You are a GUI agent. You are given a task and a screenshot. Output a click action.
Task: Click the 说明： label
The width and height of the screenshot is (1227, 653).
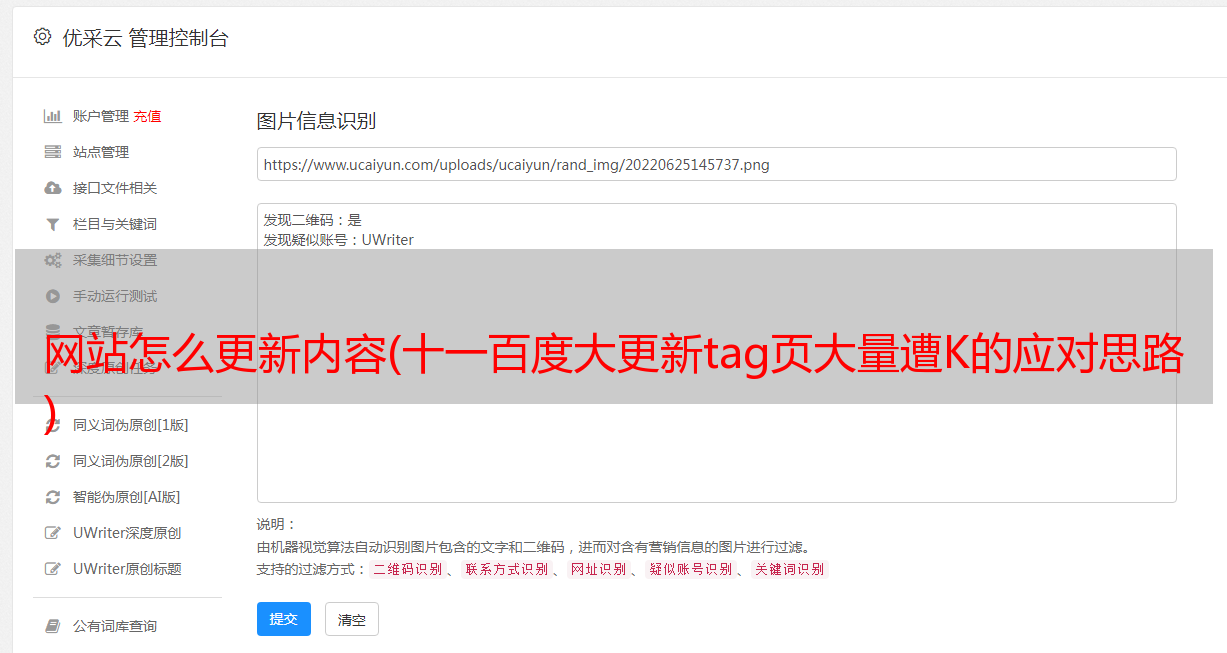tap(276, 524)
